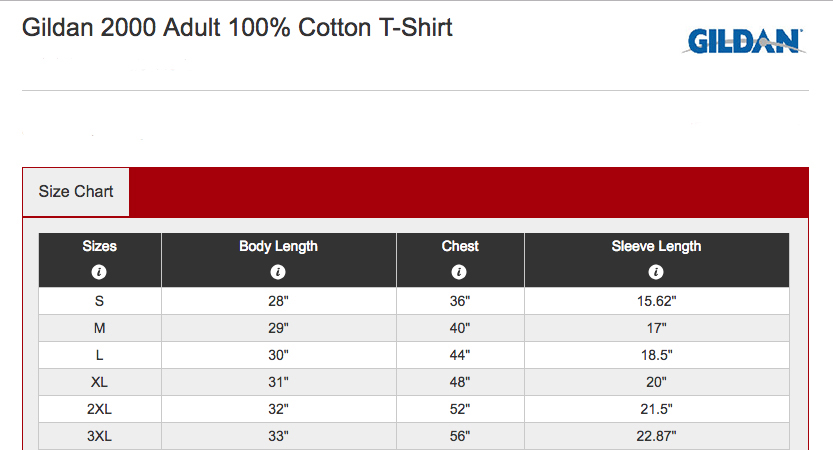Select the S size row
833x450 pixels.
tap(414, 301)
